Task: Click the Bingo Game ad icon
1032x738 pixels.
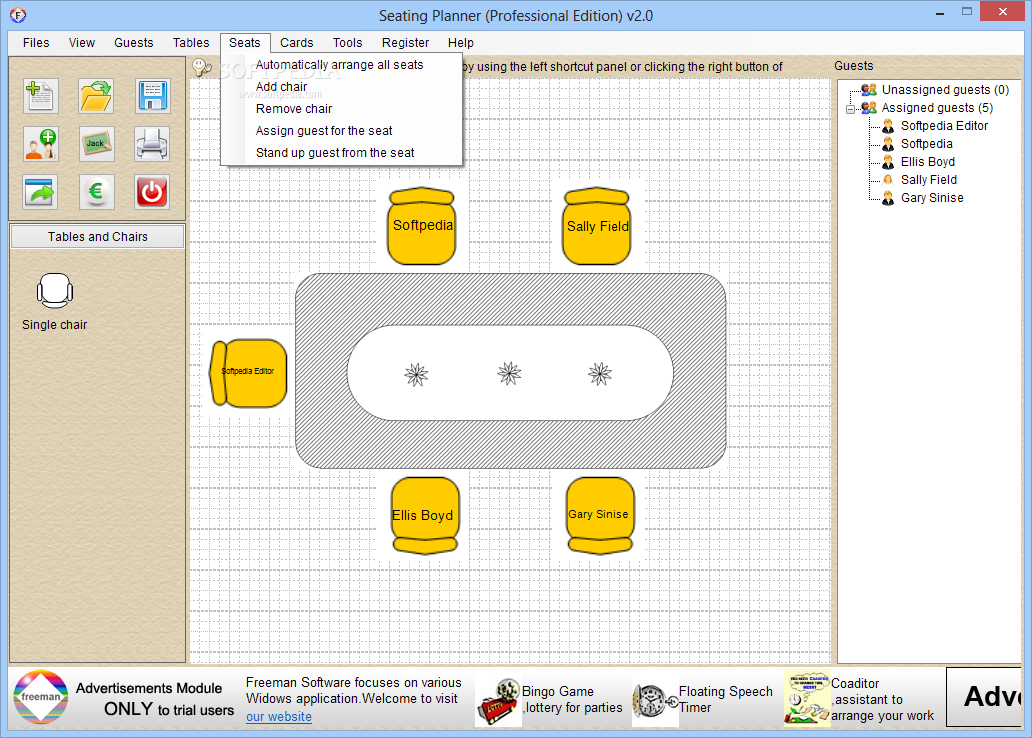Action: coord(498,702)
